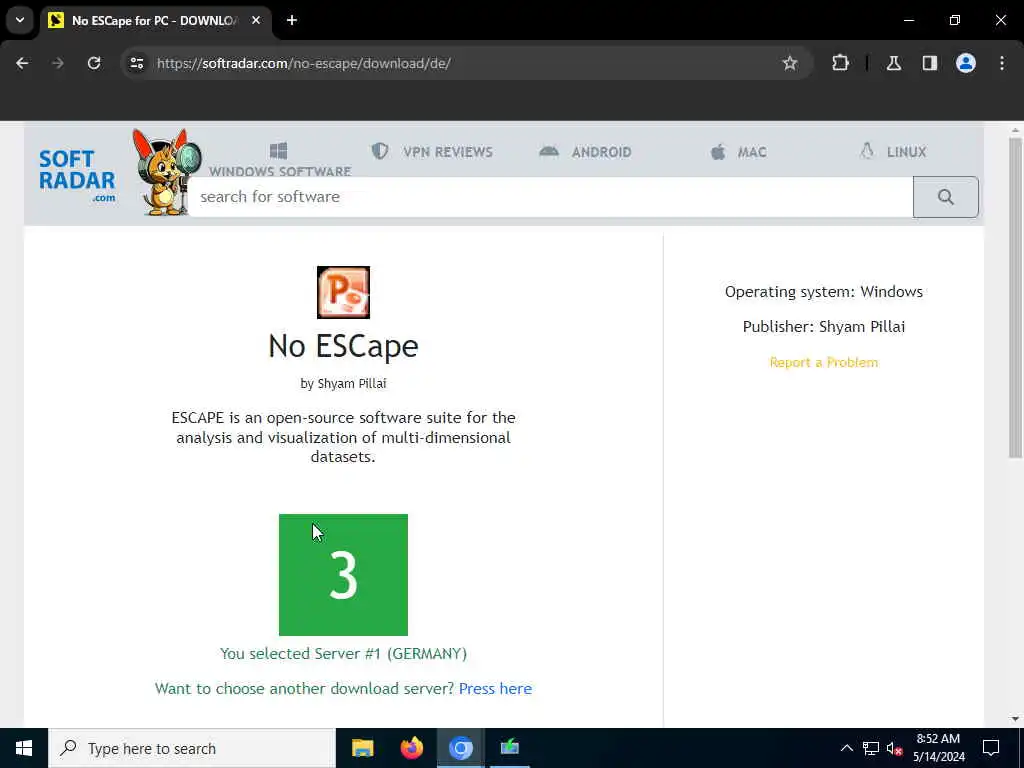Click the page vertical scrollbar thumb
The image size is (1024, 768).
pyautogui.click(x=1015, y=297)
